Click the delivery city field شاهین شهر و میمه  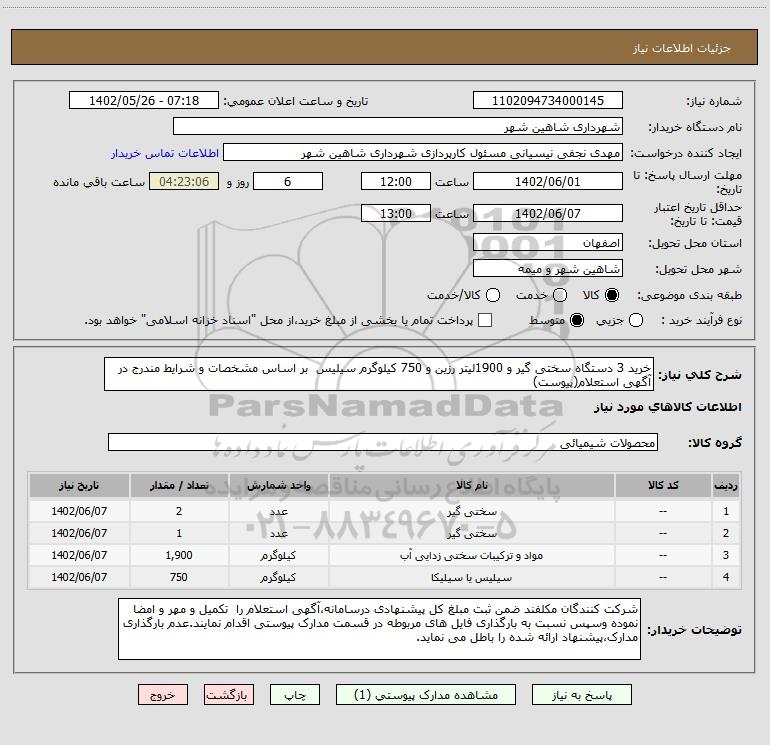[x=548, y=269]
